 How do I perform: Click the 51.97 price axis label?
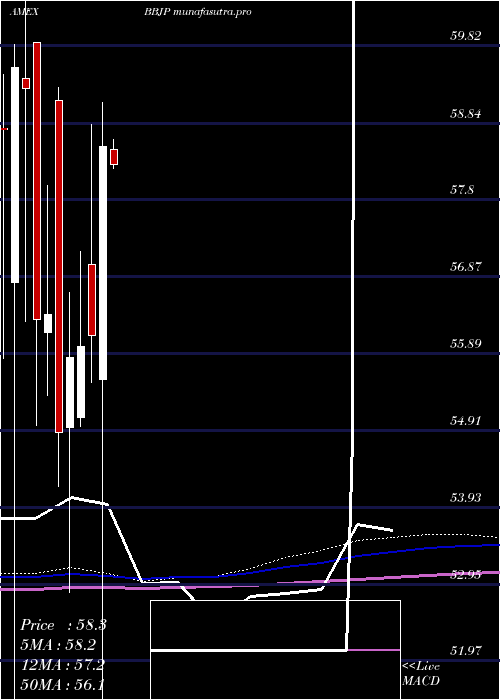click(x=466, y=651)
